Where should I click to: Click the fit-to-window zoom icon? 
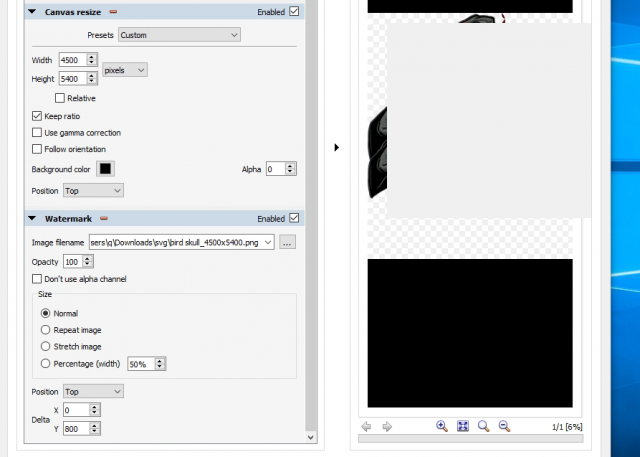[x=463, y=426]
